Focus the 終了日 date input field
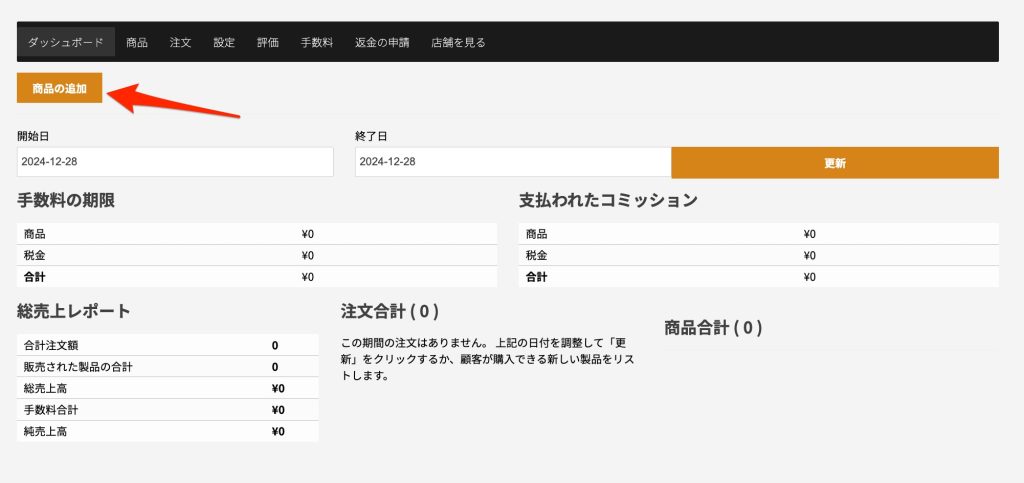 512,162
